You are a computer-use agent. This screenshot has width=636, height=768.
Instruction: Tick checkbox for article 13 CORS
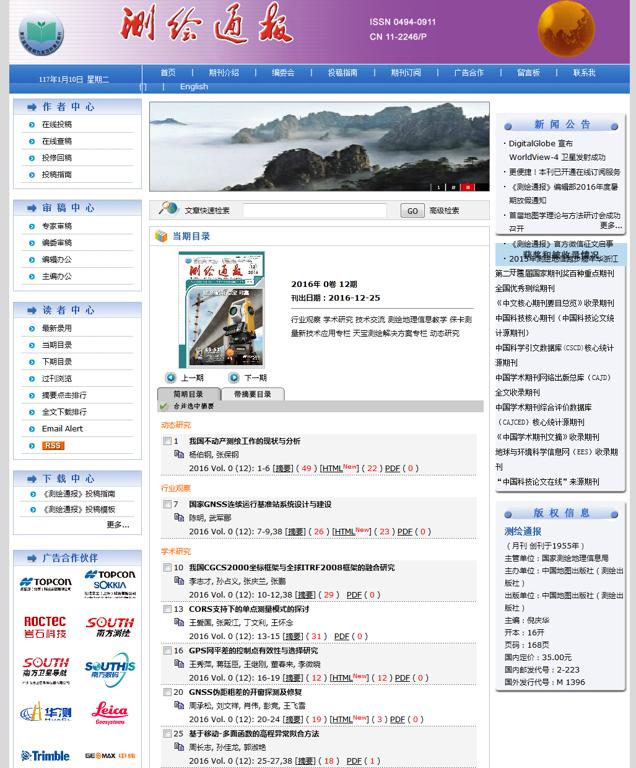[168, 609]
